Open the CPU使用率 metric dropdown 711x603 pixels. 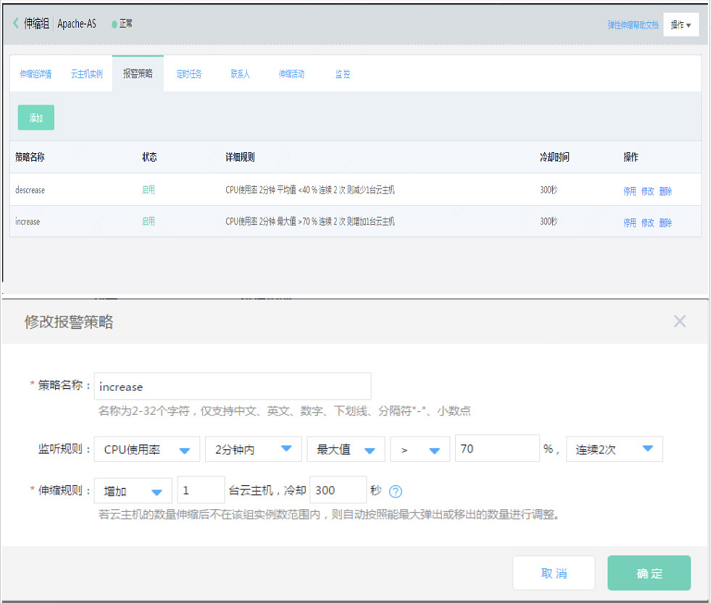click(x=146, y=449)
